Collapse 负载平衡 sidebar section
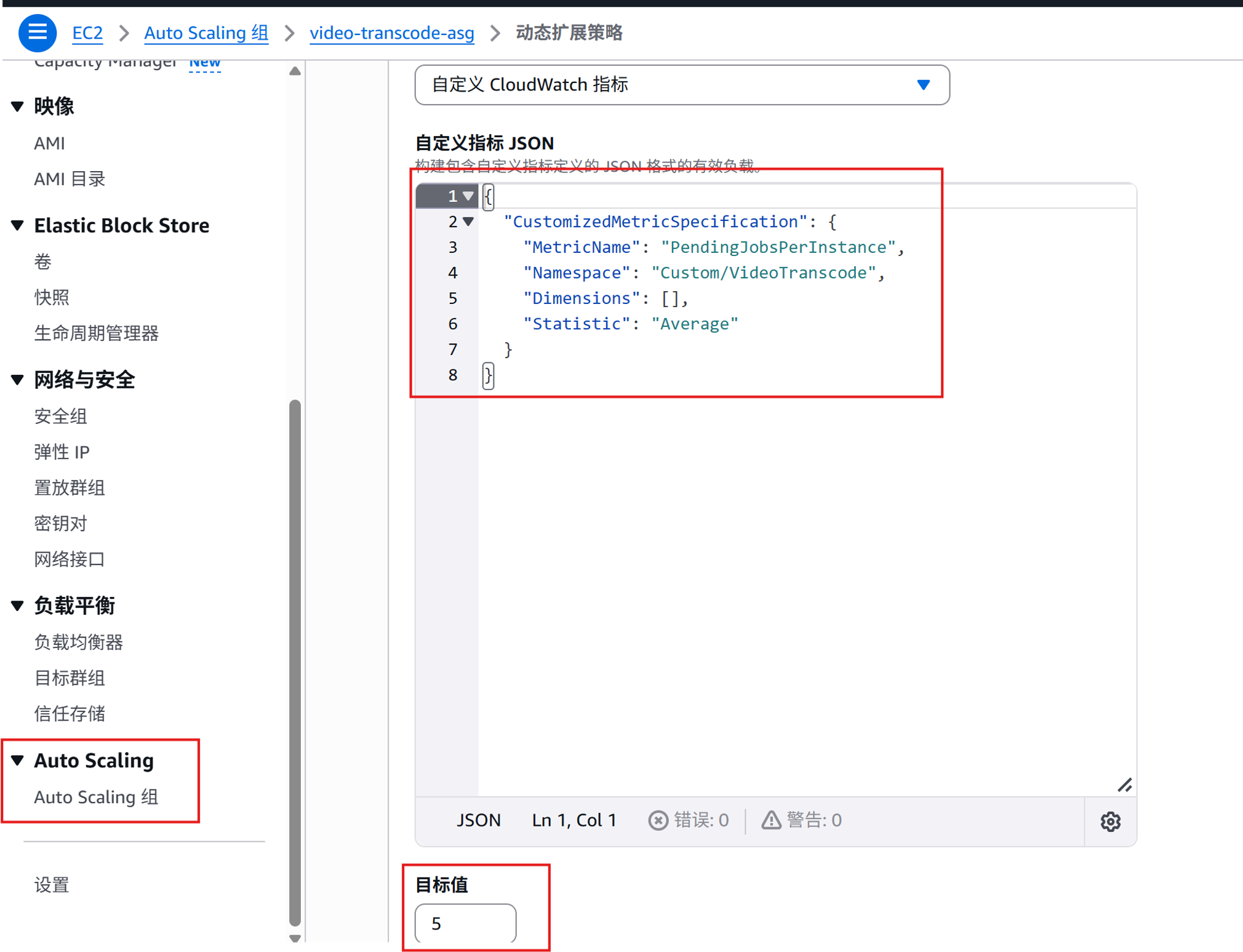 click(18, 606)
